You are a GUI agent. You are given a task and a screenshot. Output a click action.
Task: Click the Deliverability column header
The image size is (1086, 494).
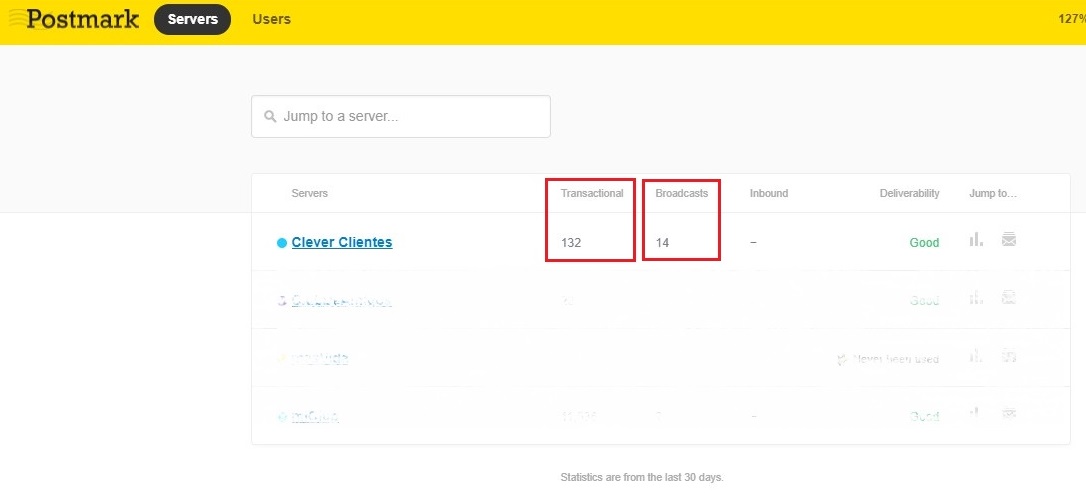pos(909,193)
